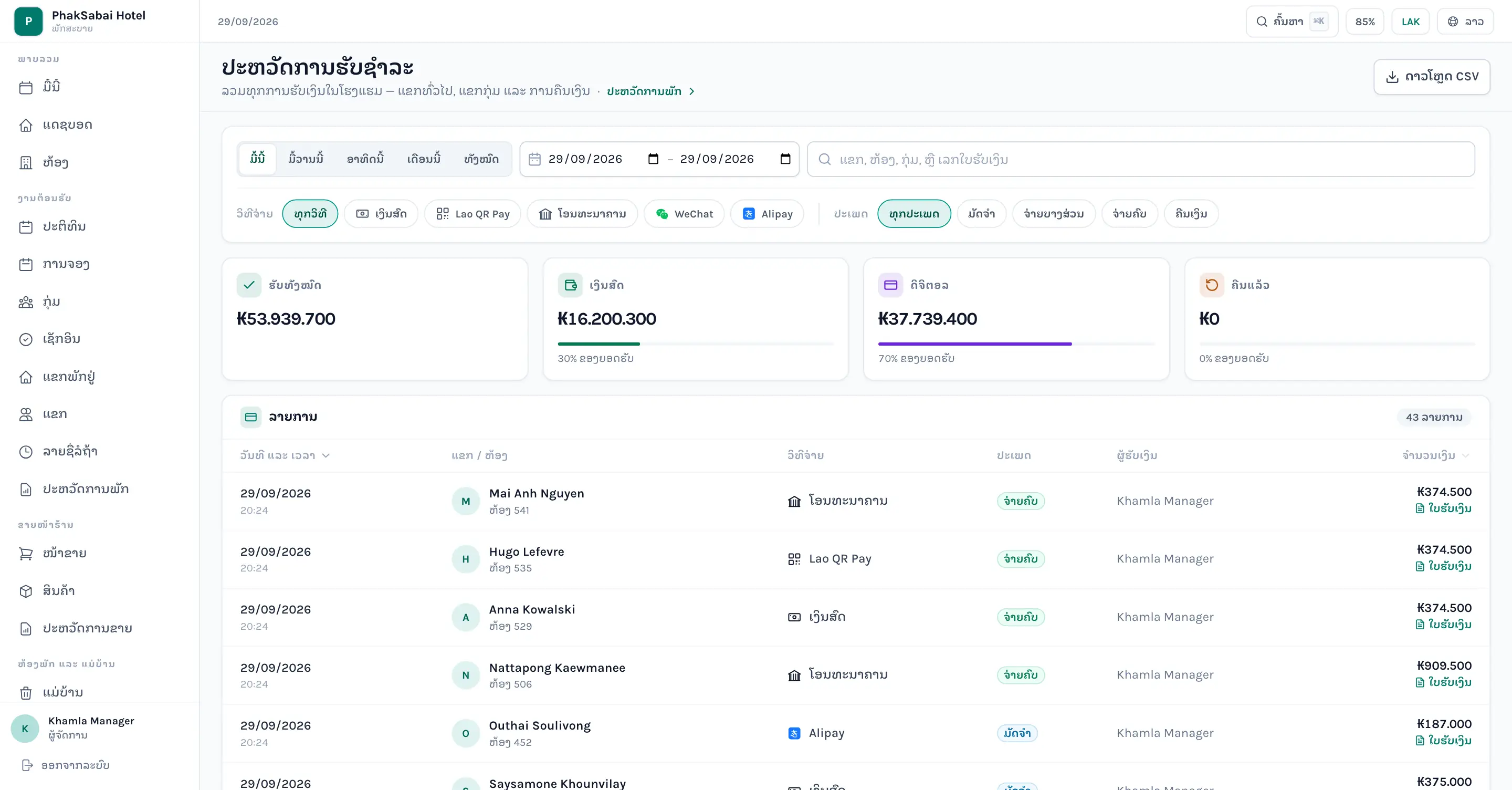This screenshot has width=1512, height=790.
Task: Open the housekeeping trash icon item
Action: pyautogui.click(x=26, y=692)
